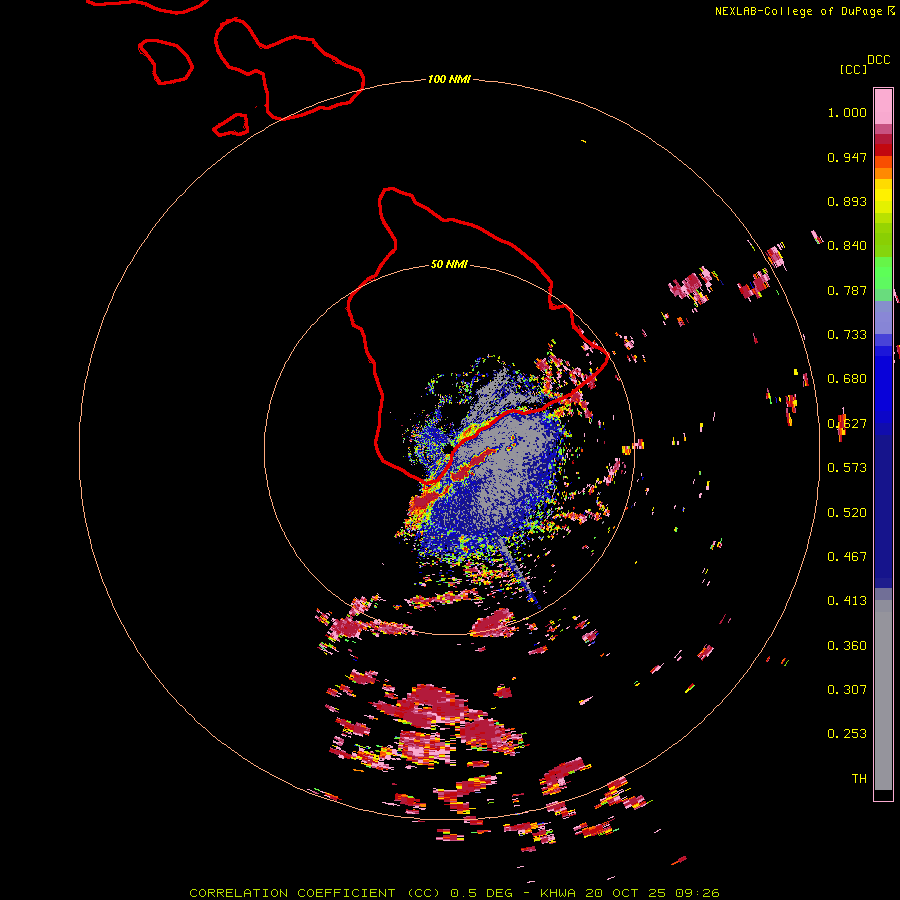Click the black radar site dot at ring center

448,448
